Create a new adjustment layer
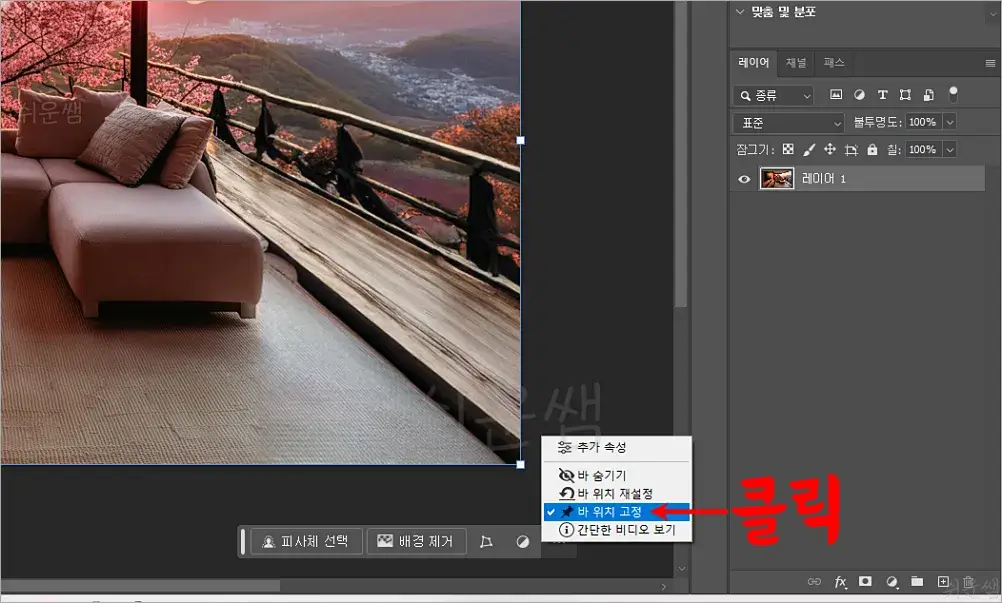 pyautogui.click(x=891, y=581)
